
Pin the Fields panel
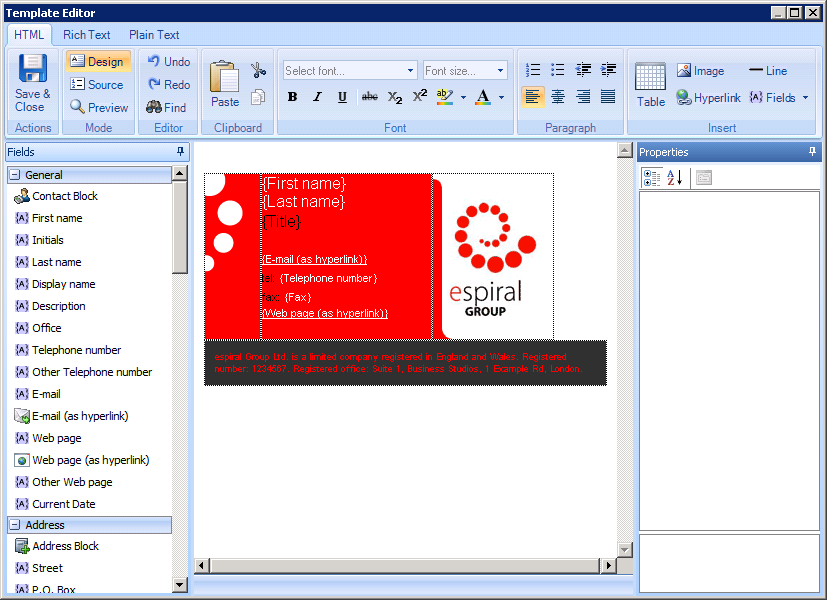[180, 152]
